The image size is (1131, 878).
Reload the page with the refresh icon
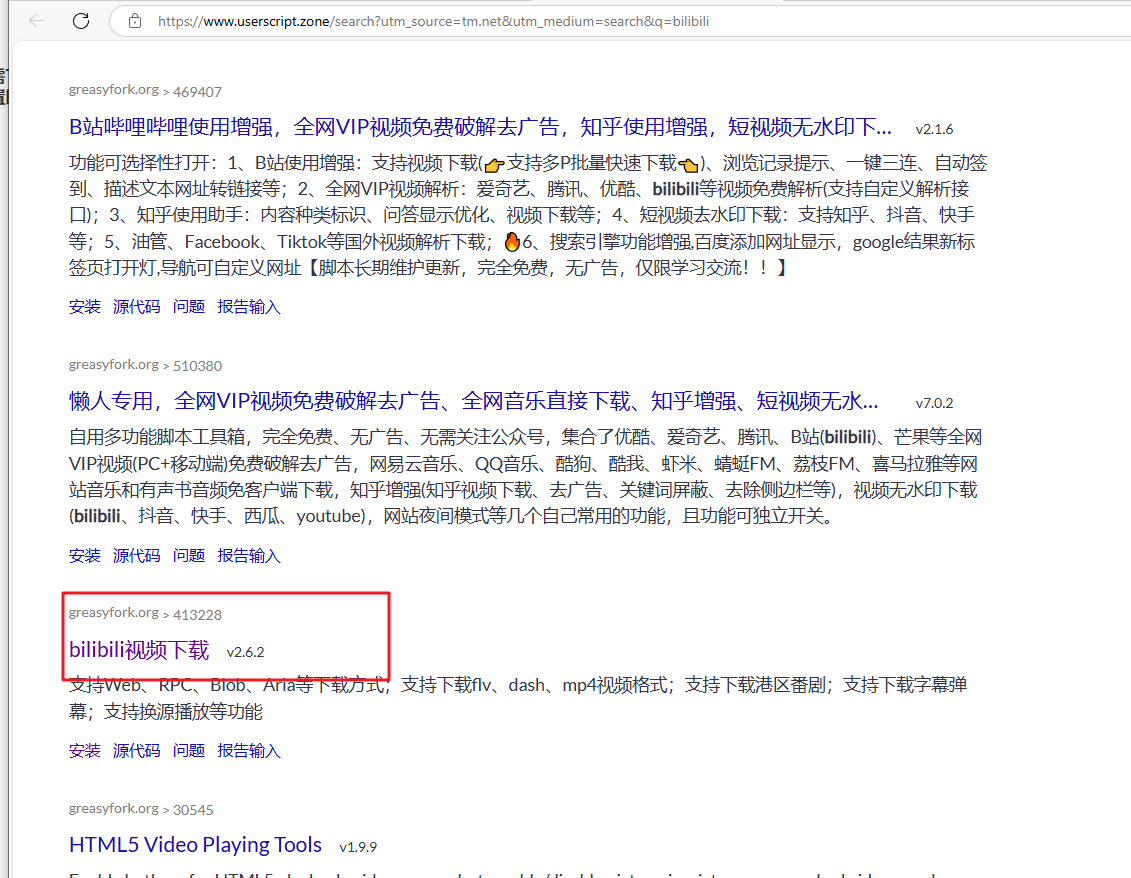tap(81, 21)
